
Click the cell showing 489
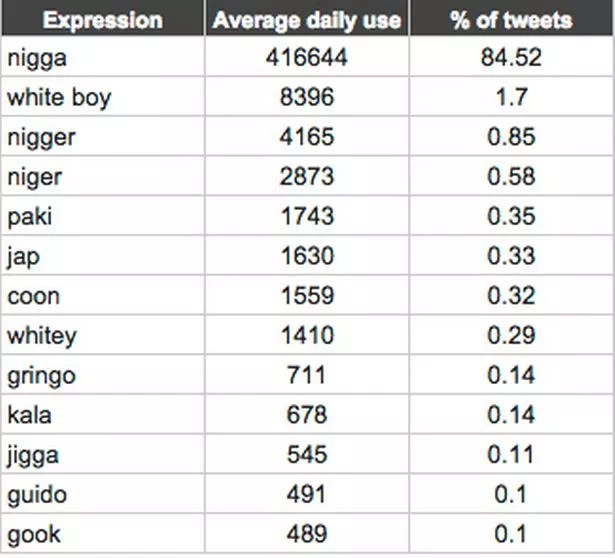click(307, 533)
